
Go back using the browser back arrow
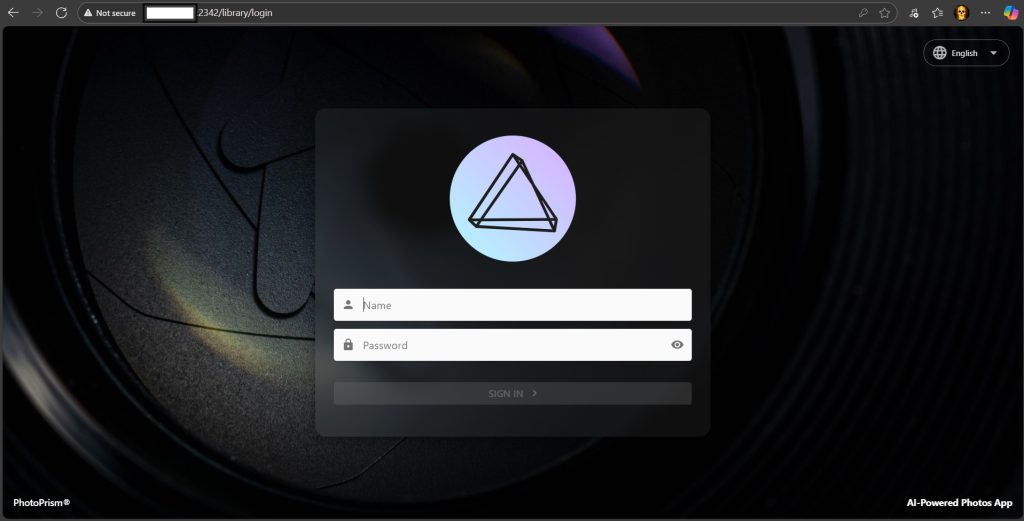point(13,13)
